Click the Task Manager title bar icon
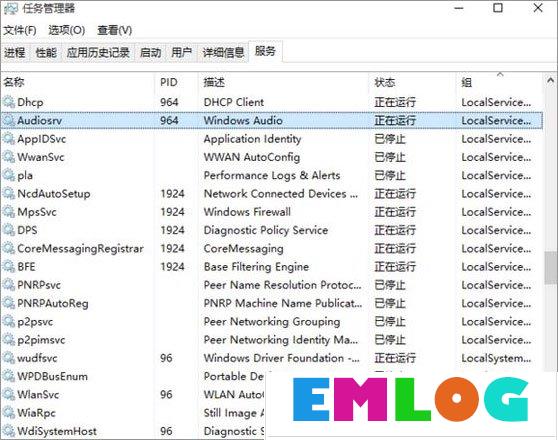The image size is (558, 440). point(11,9)
